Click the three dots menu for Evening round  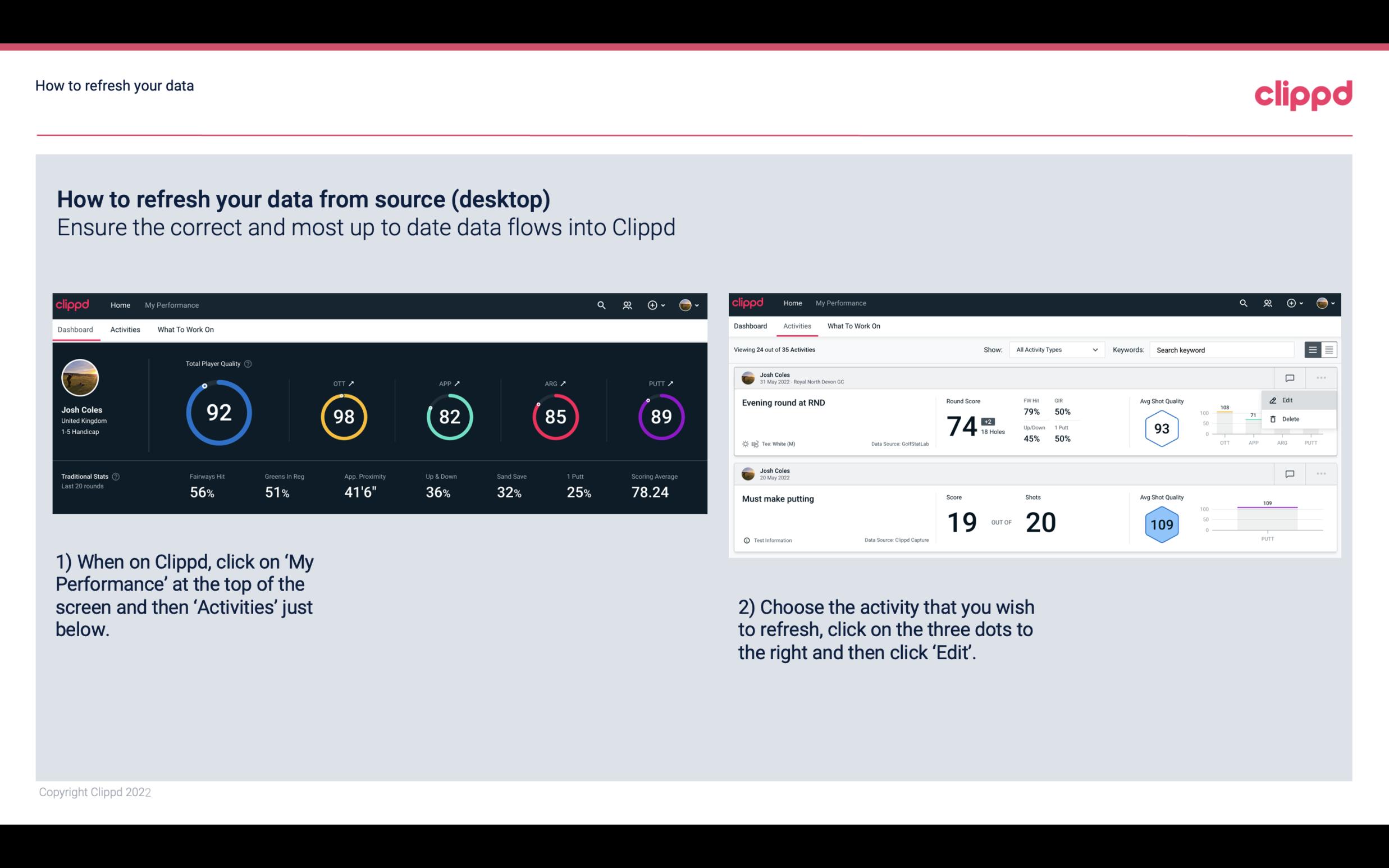[1320, 377]
